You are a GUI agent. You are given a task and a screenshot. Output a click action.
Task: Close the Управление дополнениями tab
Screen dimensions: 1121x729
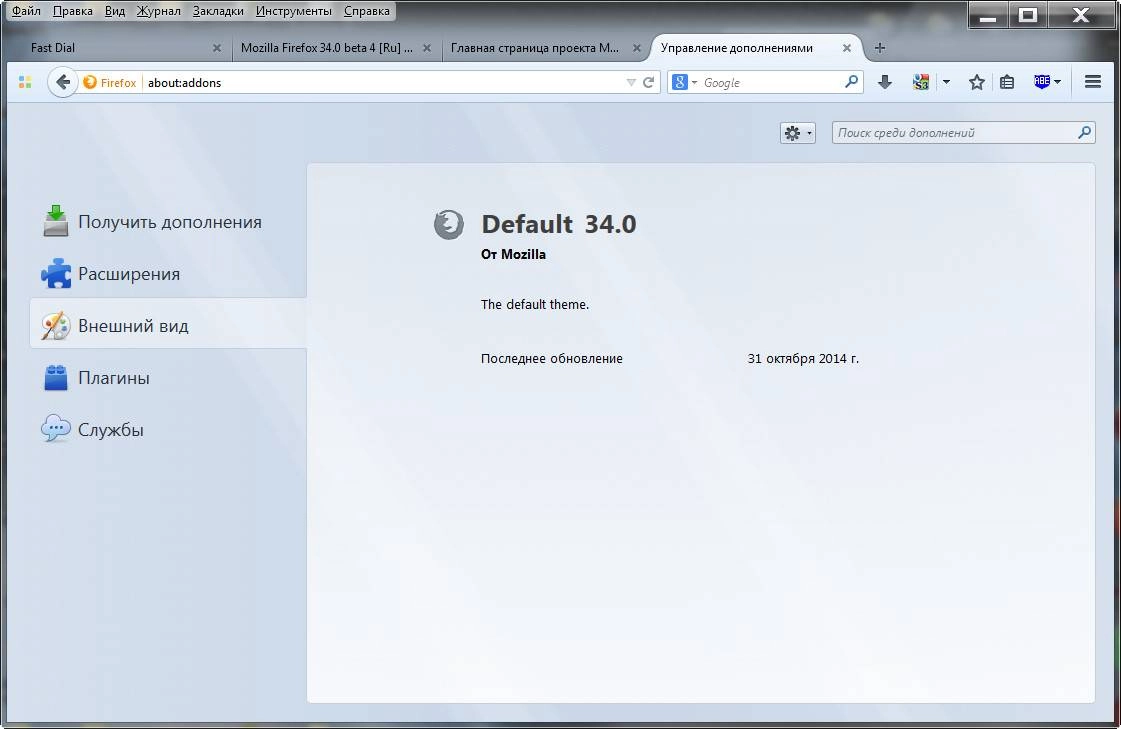(x=846, y=48)
